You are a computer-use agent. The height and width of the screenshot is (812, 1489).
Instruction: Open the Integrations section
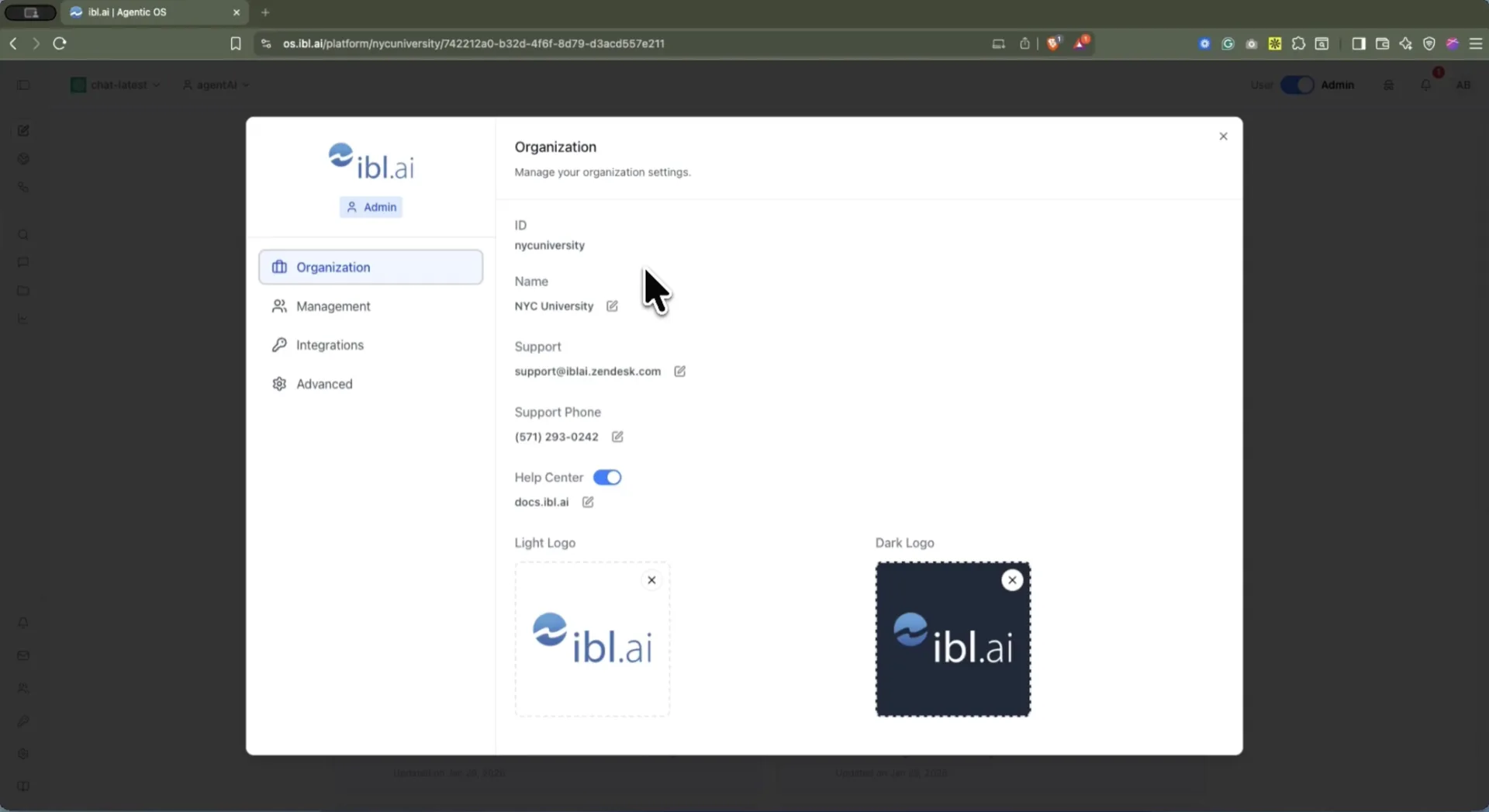[371, 345]
